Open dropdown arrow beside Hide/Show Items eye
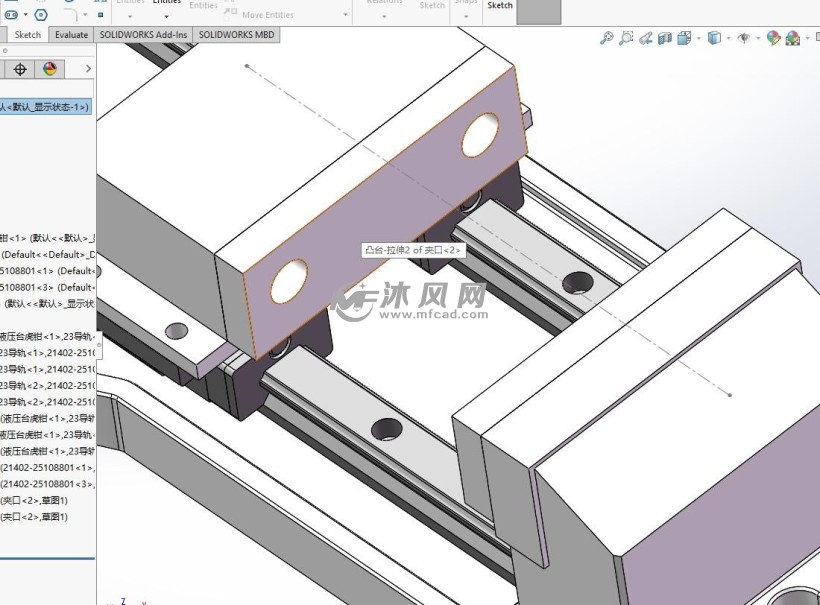 click(x=756, y=38)
